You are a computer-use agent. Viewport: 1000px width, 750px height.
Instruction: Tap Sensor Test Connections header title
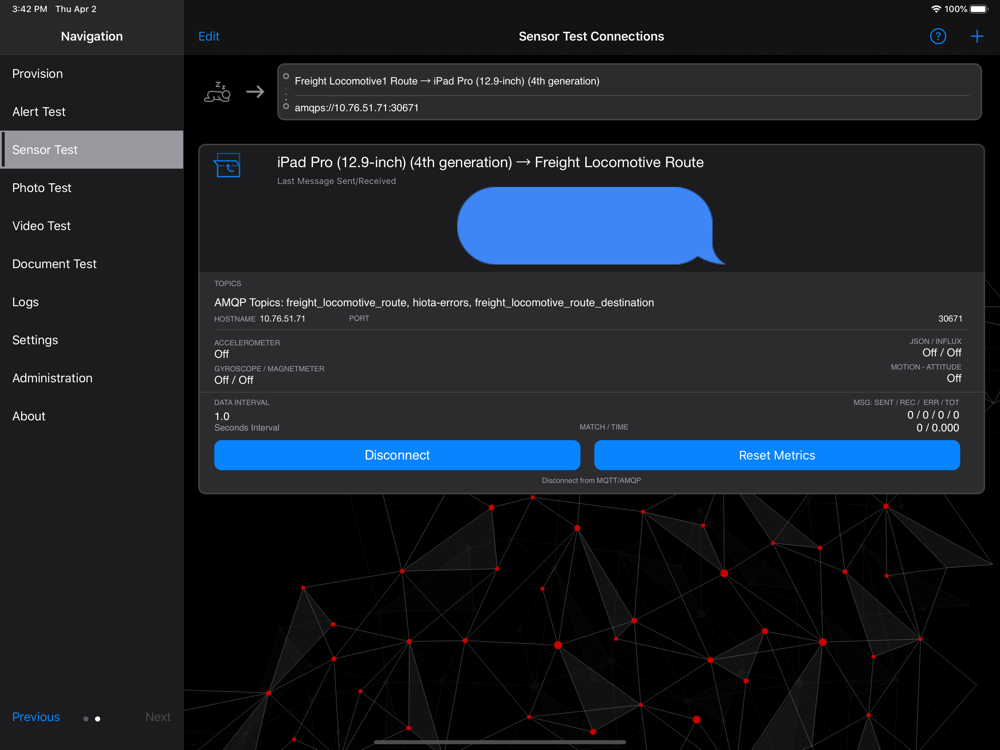pos(591,36)
